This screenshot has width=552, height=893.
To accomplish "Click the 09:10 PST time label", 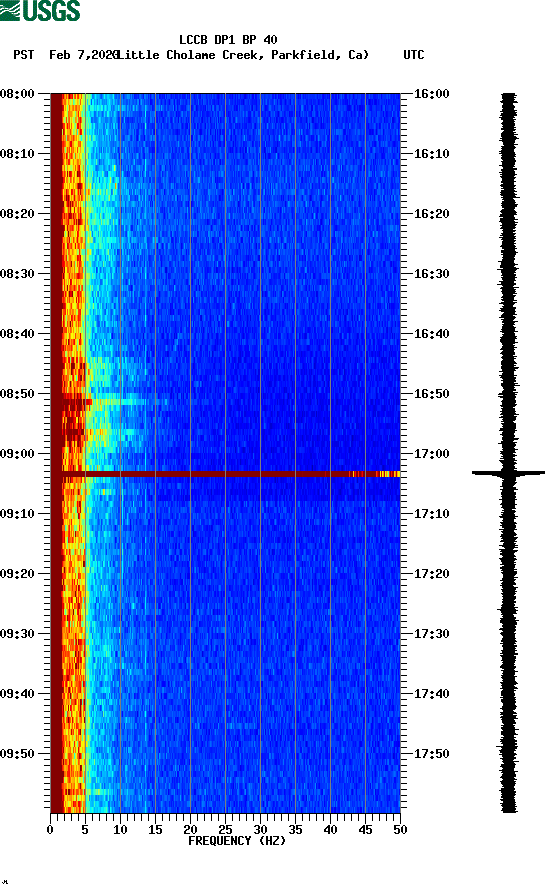I will 18,514.
